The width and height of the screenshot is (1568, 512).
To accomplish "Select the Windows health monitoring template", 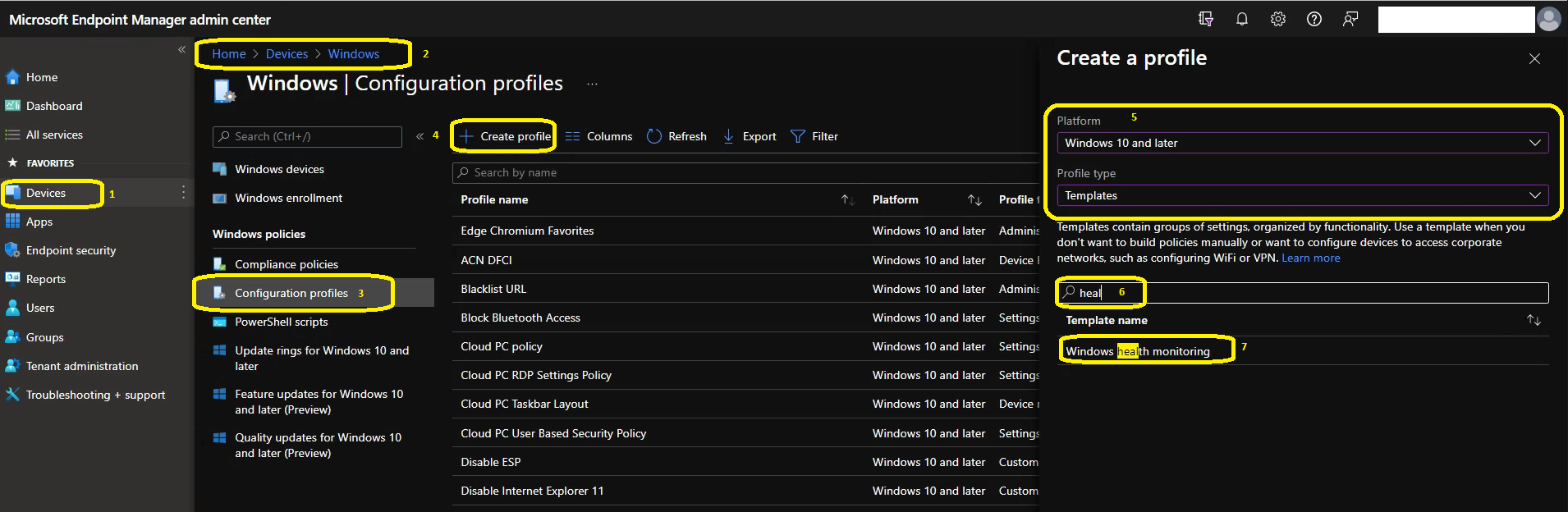I will (1138, 351).
